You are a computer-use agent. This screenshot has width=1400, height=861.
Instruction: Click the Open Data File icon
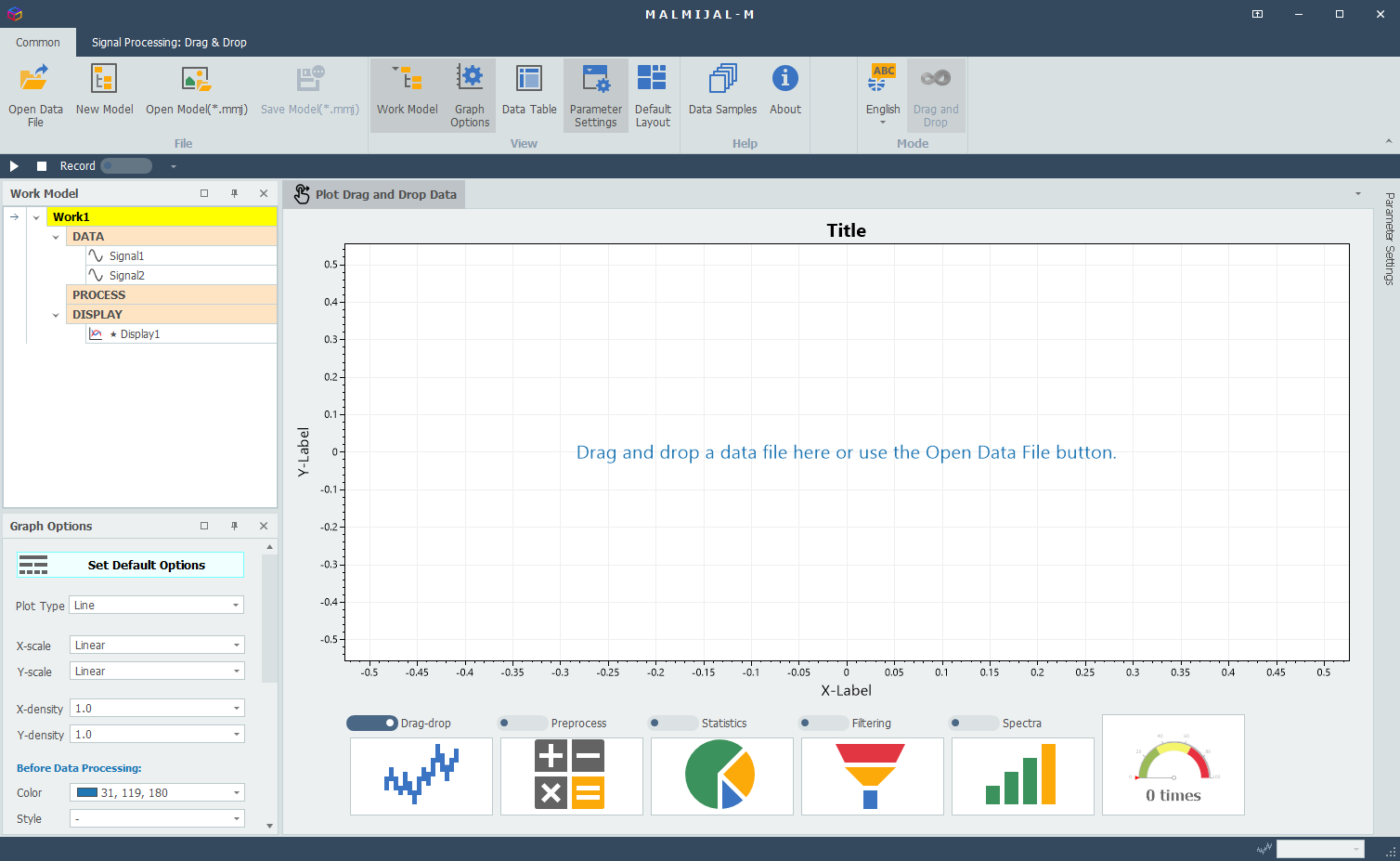pos(35,79)
